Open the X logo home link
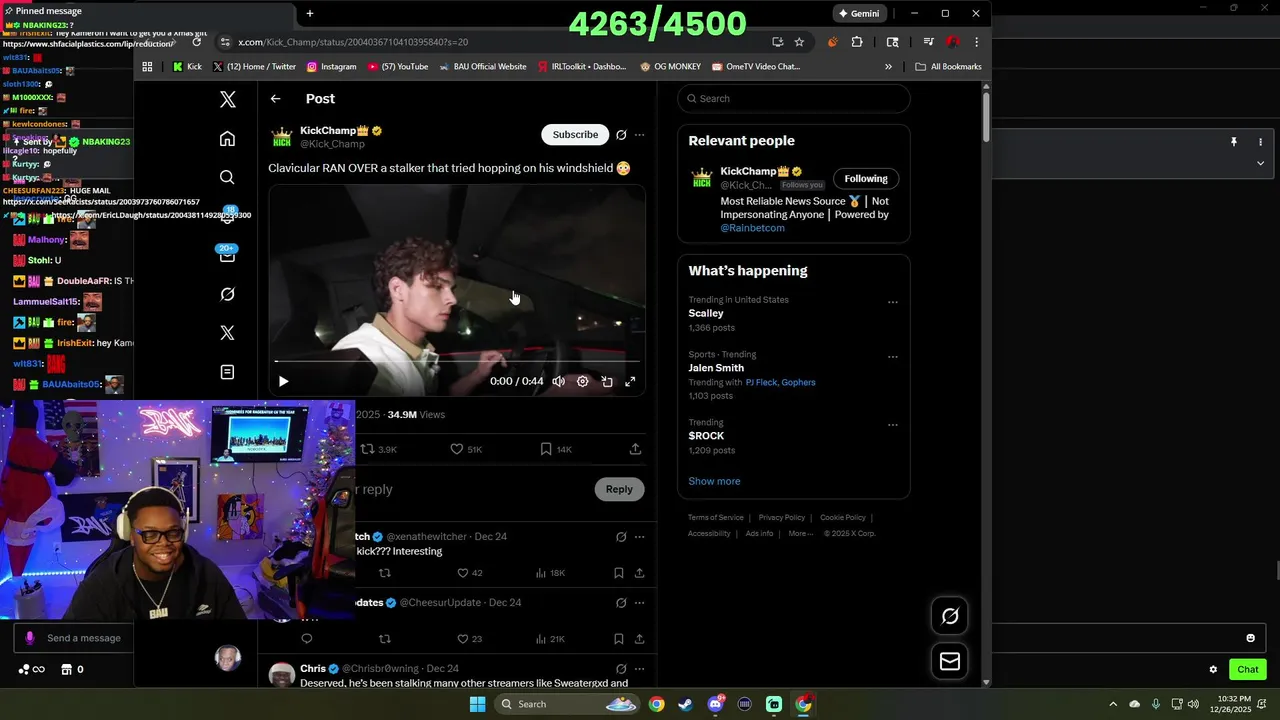The height and width of the screenshot is (720, 1280). [228, 99]
